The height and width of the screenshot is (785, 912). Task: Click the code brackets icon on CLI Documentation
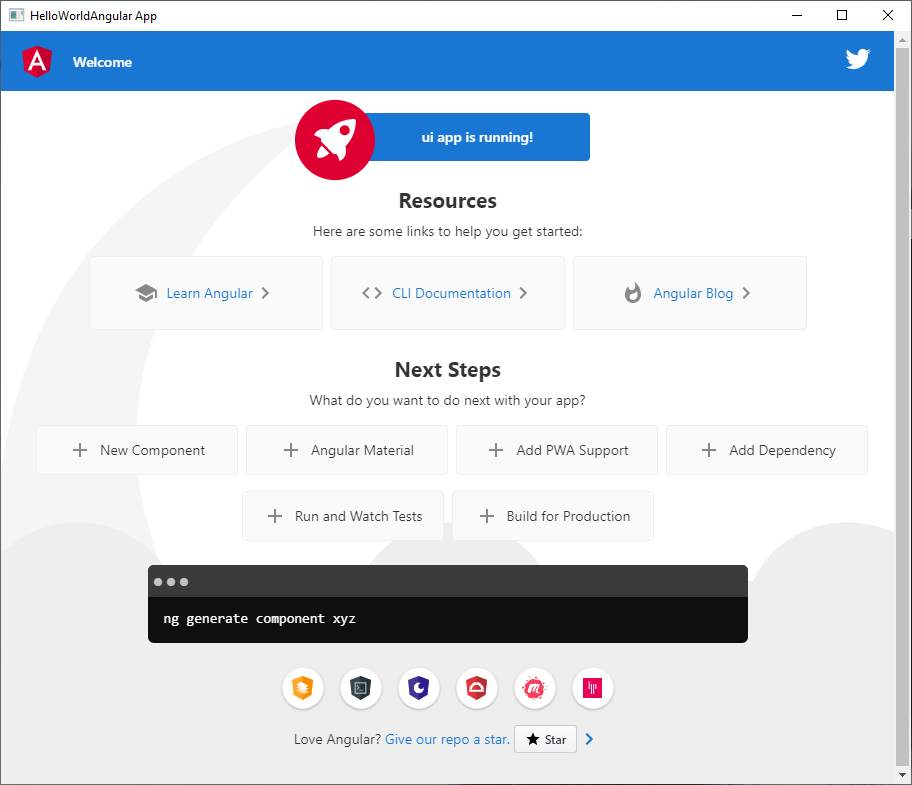click(372, 293)
